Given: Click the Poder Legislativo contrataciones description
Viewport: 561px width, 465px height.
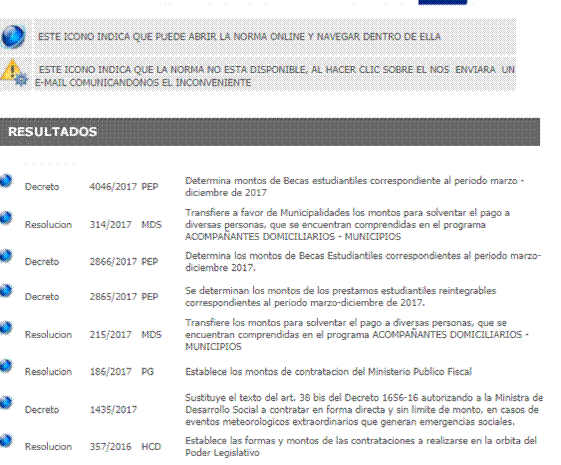Looking at the screenshot, I should coord(361,446).
